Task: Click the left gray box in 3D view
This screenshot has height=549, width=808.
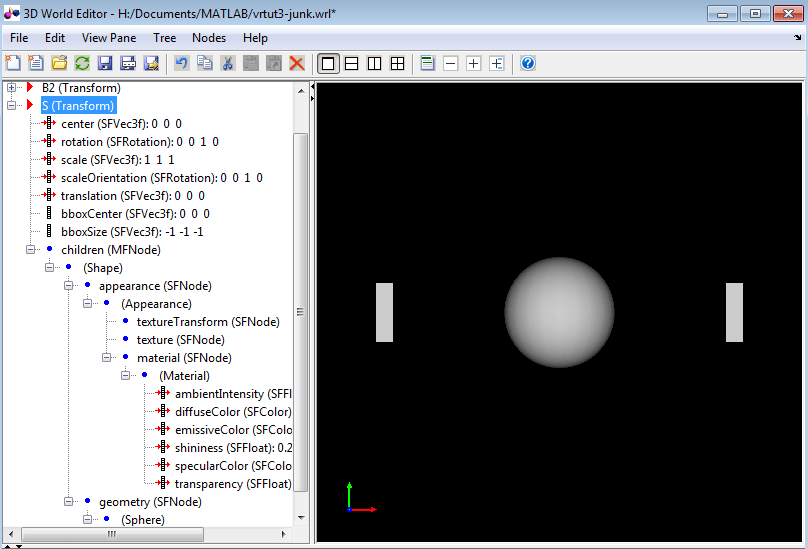Action: [384, 312]
